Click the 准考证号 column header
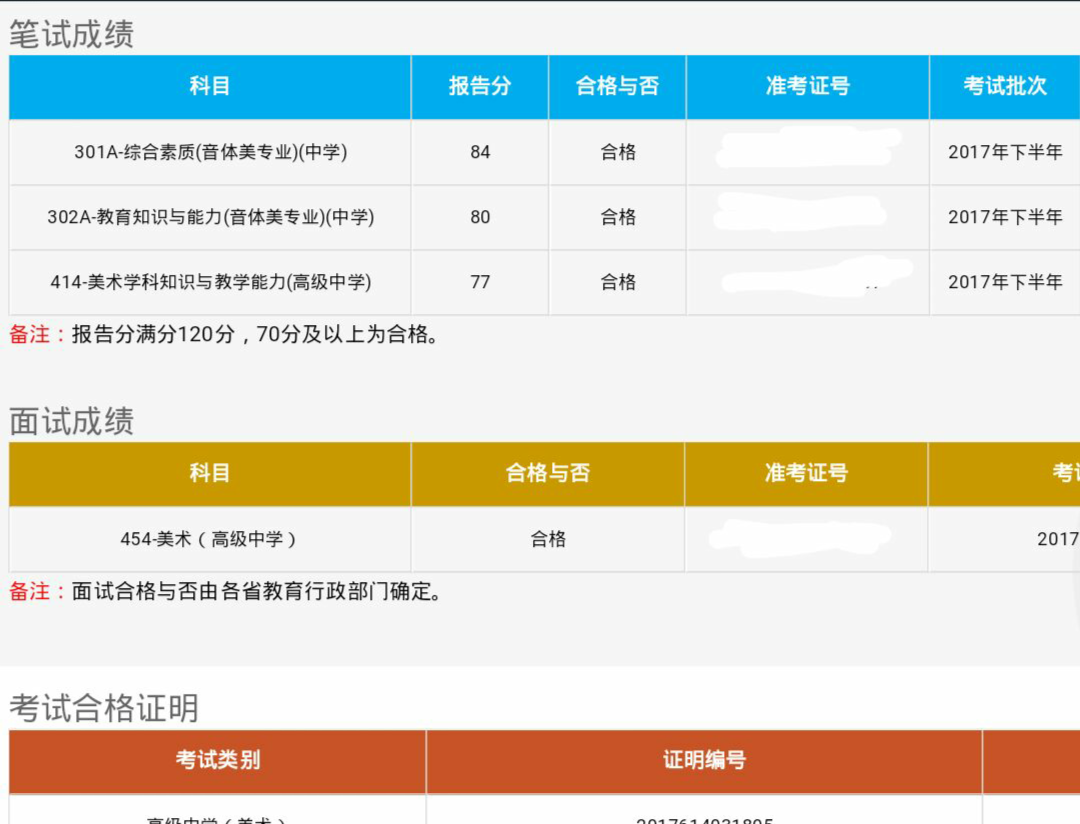Image resolution: width=1080 pixels, height=824 pixels. 808,87
